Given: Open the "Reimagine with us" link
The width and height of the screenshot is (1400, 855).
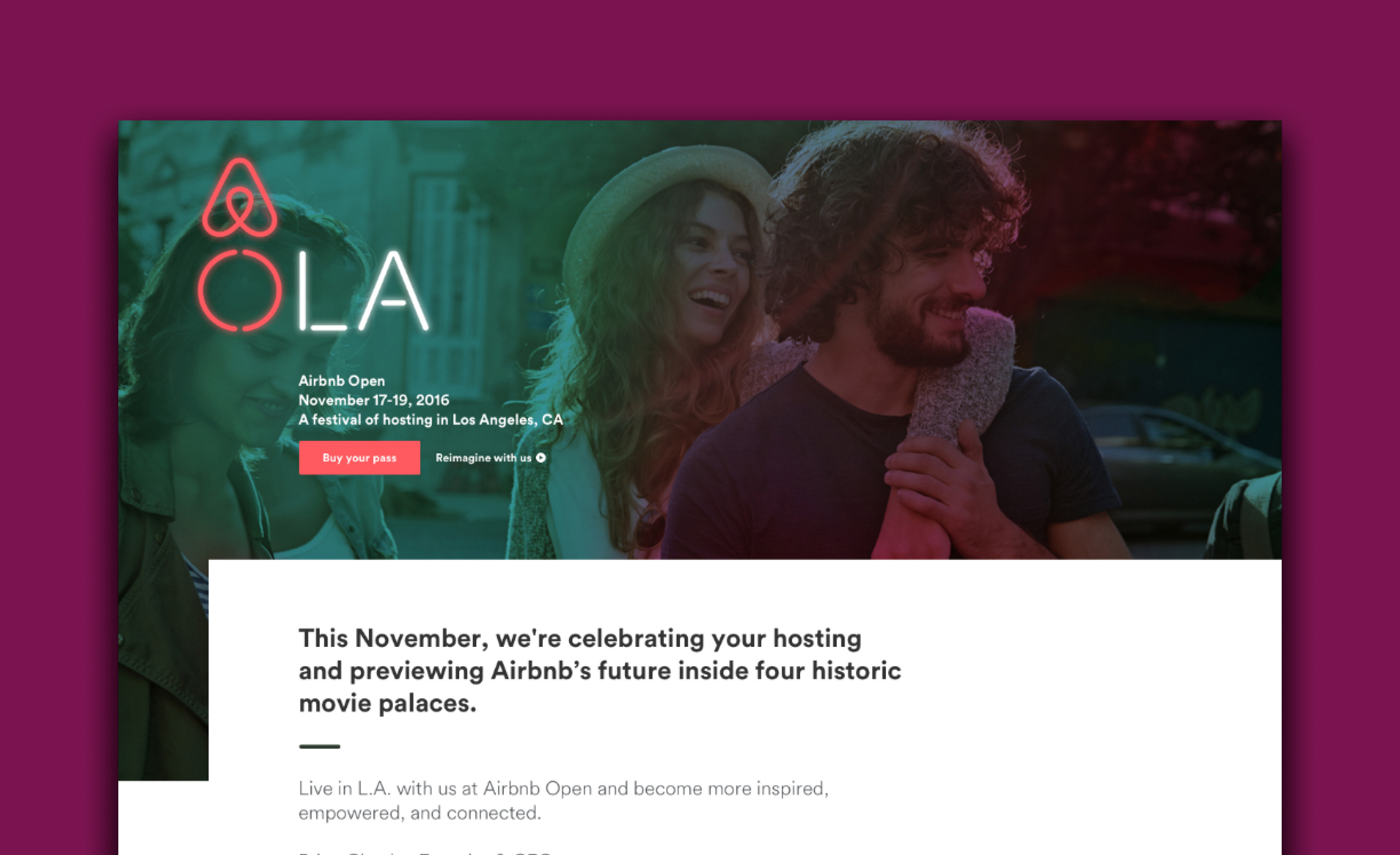Looking at the screenshot, I should click(483, 458).
